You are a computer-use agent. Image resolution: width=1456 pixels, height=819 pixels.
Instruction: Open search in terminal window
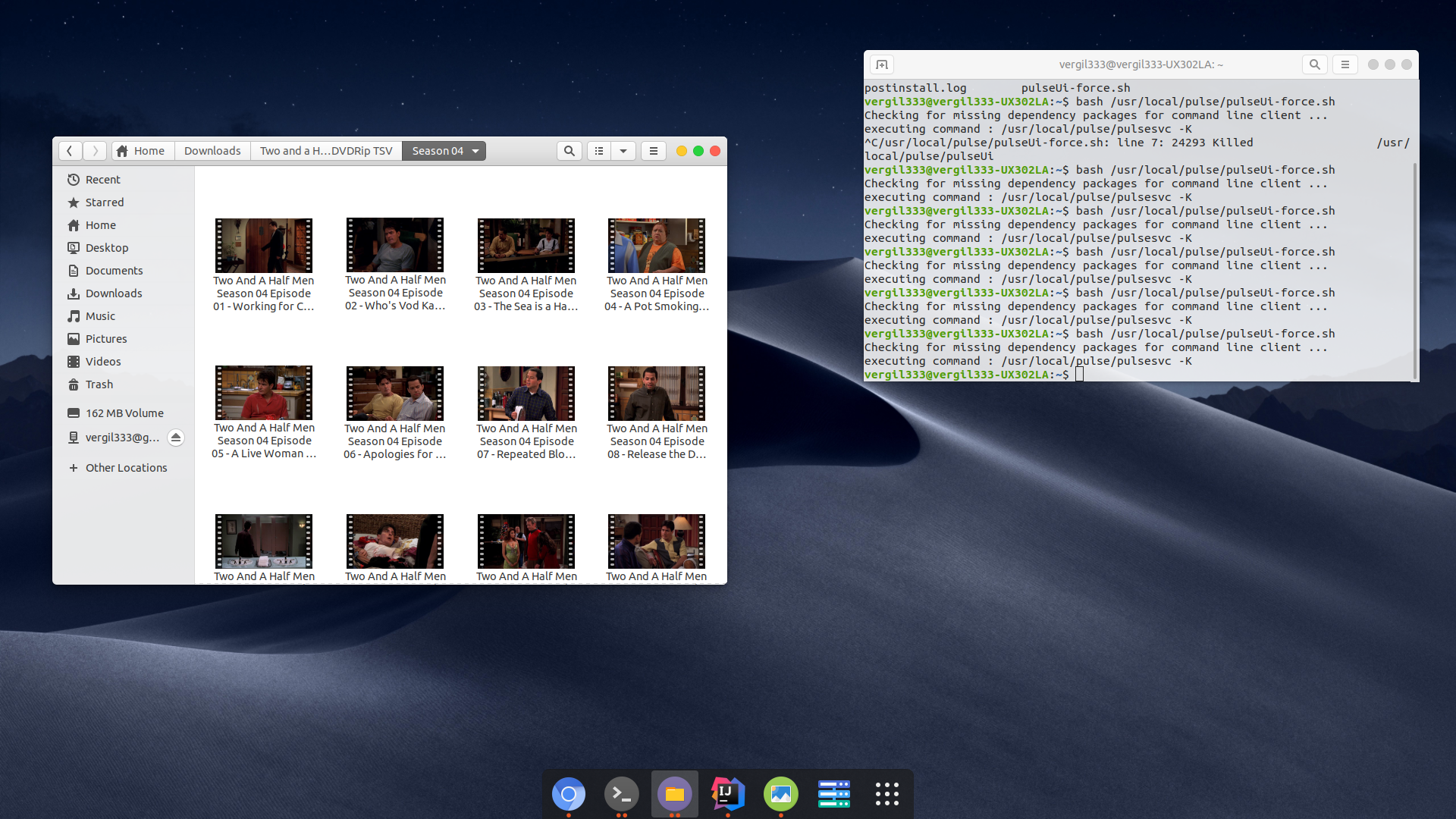(1315, 64)
